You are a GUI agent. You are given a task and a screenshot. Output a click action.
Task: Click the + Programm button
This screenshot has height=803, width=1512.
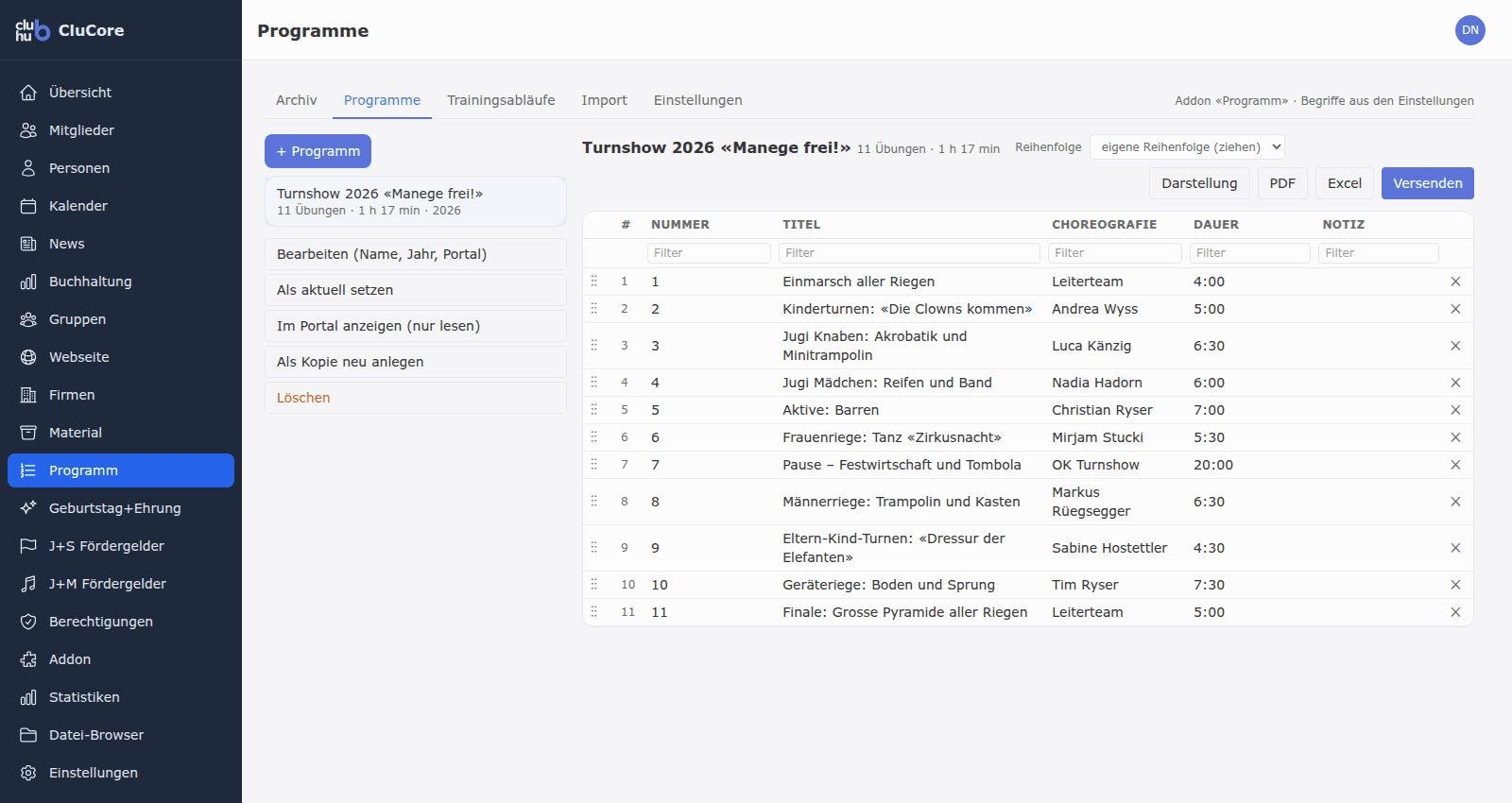point(318,151)
